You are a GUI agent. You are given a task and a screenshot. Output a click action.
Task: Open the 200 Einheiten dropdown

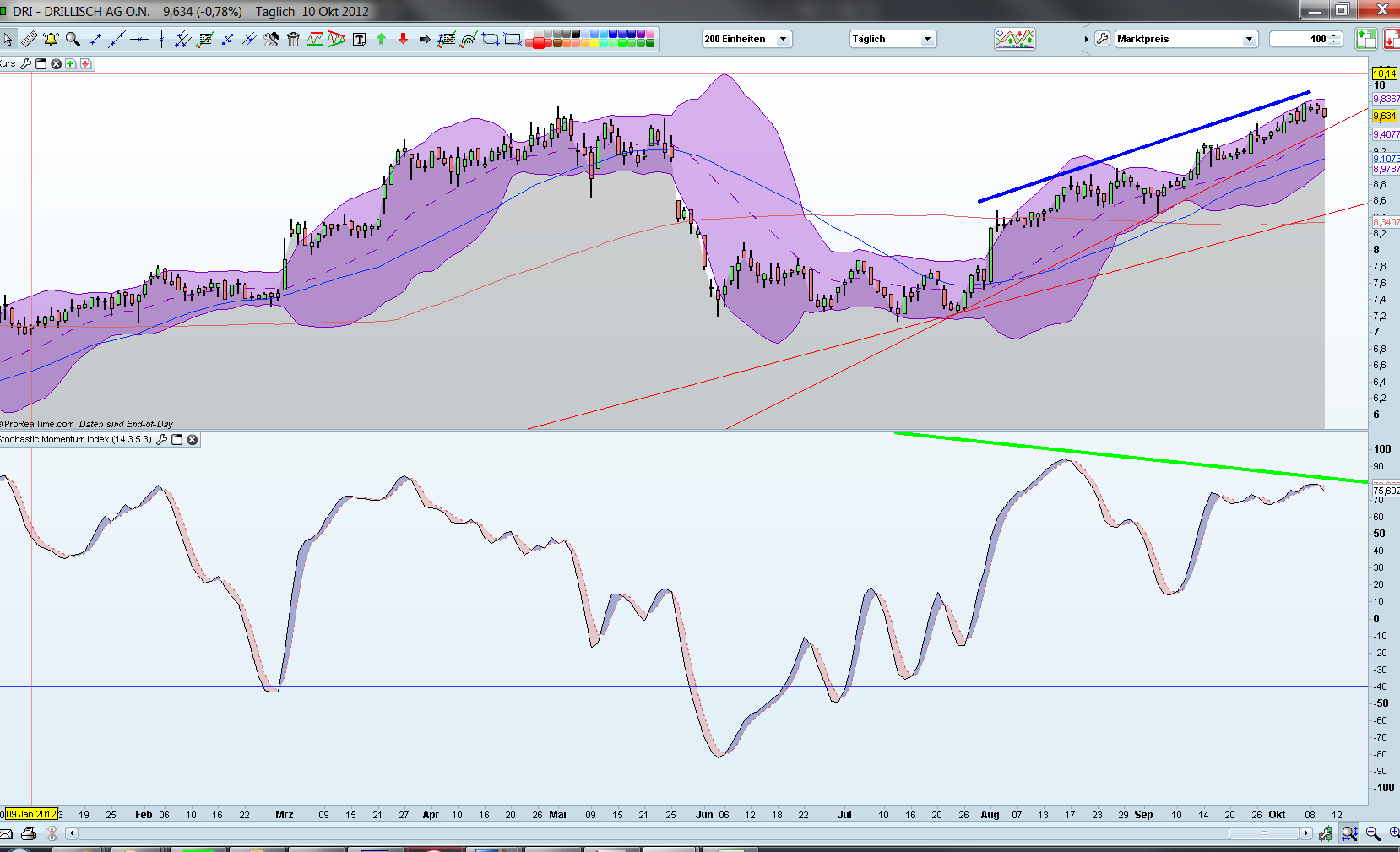pos(746,39)
